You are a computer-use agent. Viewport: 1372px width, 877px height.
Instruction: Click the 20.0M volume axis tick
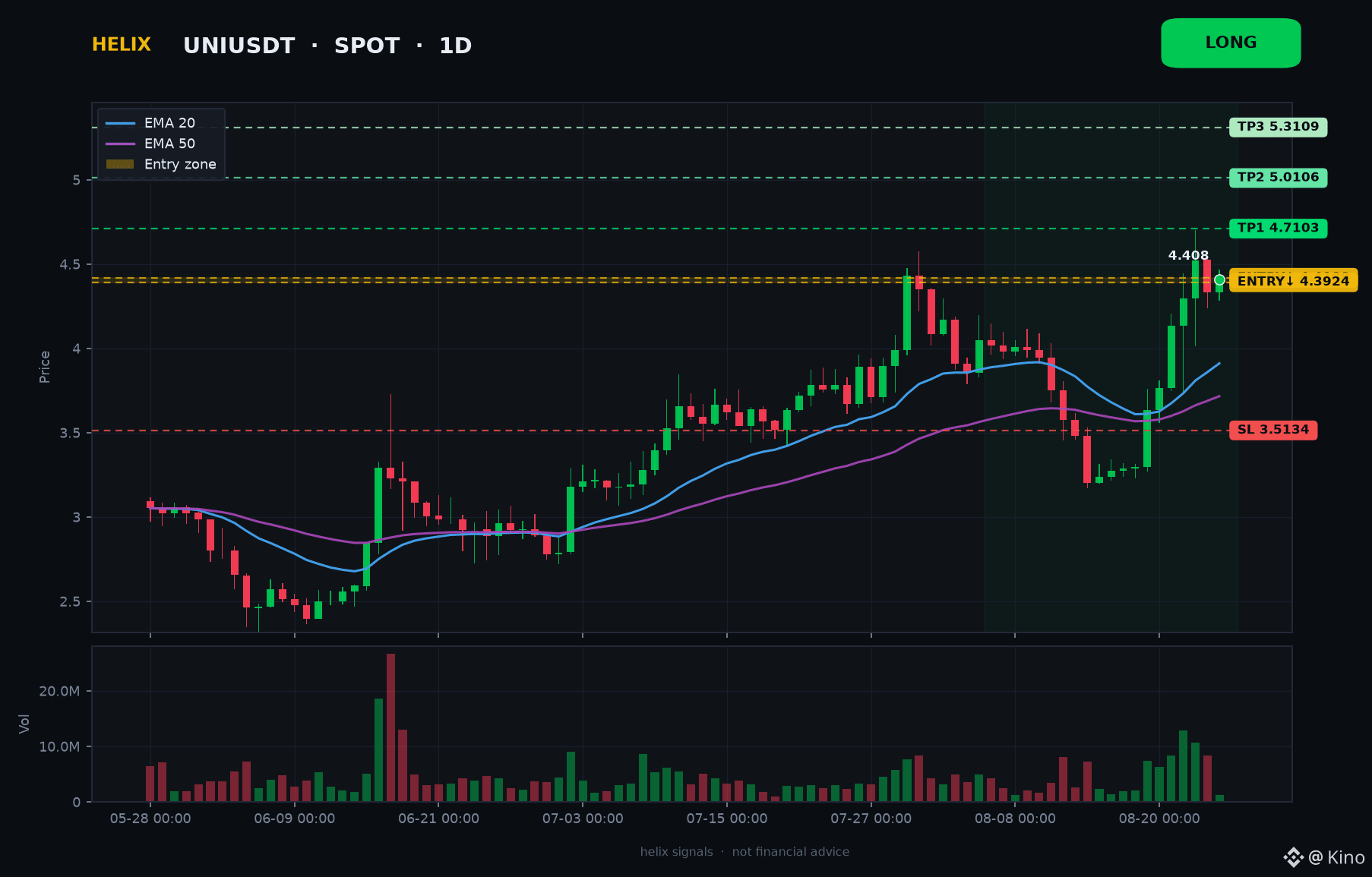[x=59, y=691]
